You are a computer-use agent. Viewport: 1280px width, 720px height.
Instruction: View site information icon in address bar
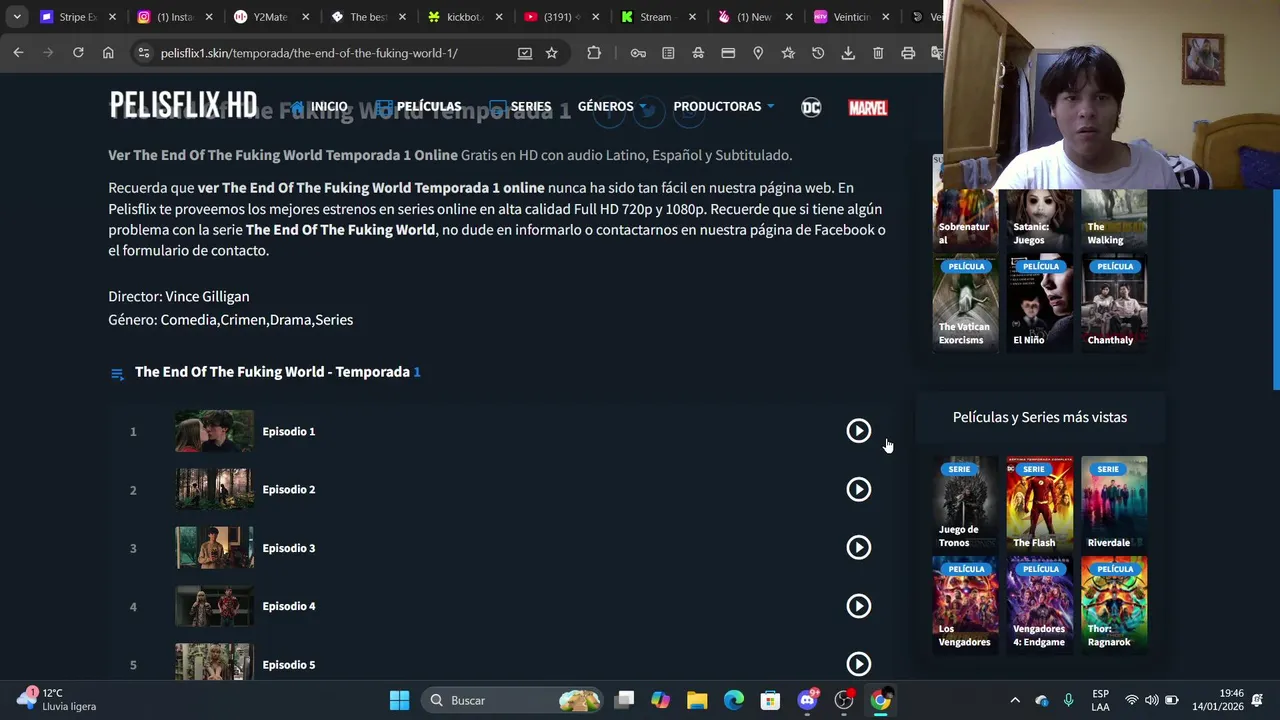tap(143, 53)
